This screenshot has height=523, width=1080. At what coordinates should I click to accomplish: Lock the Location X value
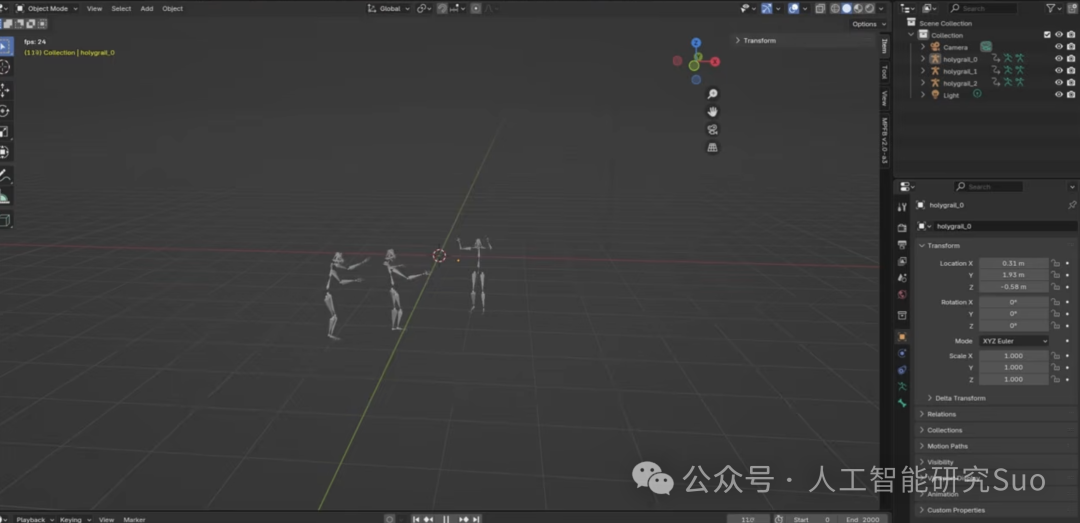(x=1055, y=263)
